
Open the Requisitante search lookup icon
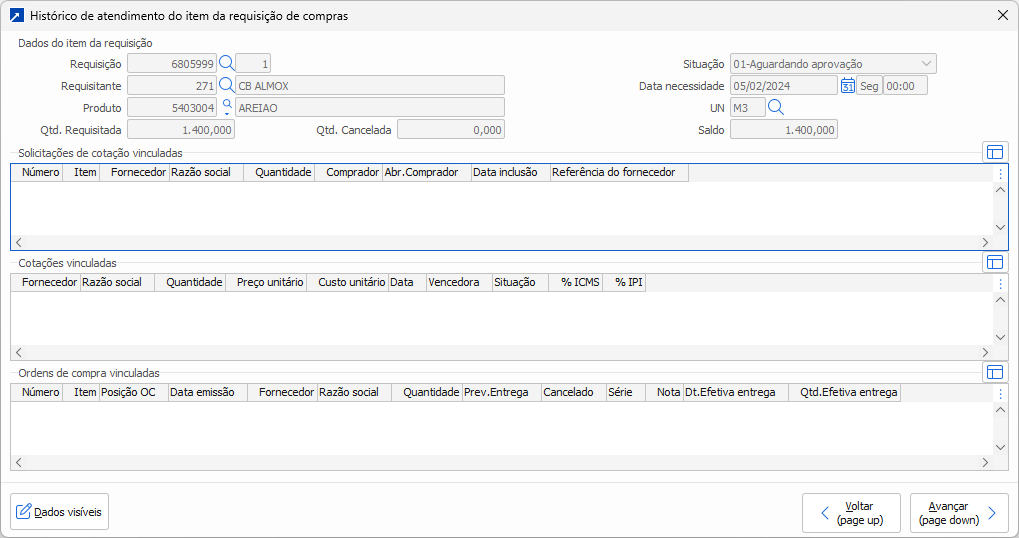click(226, 86)
